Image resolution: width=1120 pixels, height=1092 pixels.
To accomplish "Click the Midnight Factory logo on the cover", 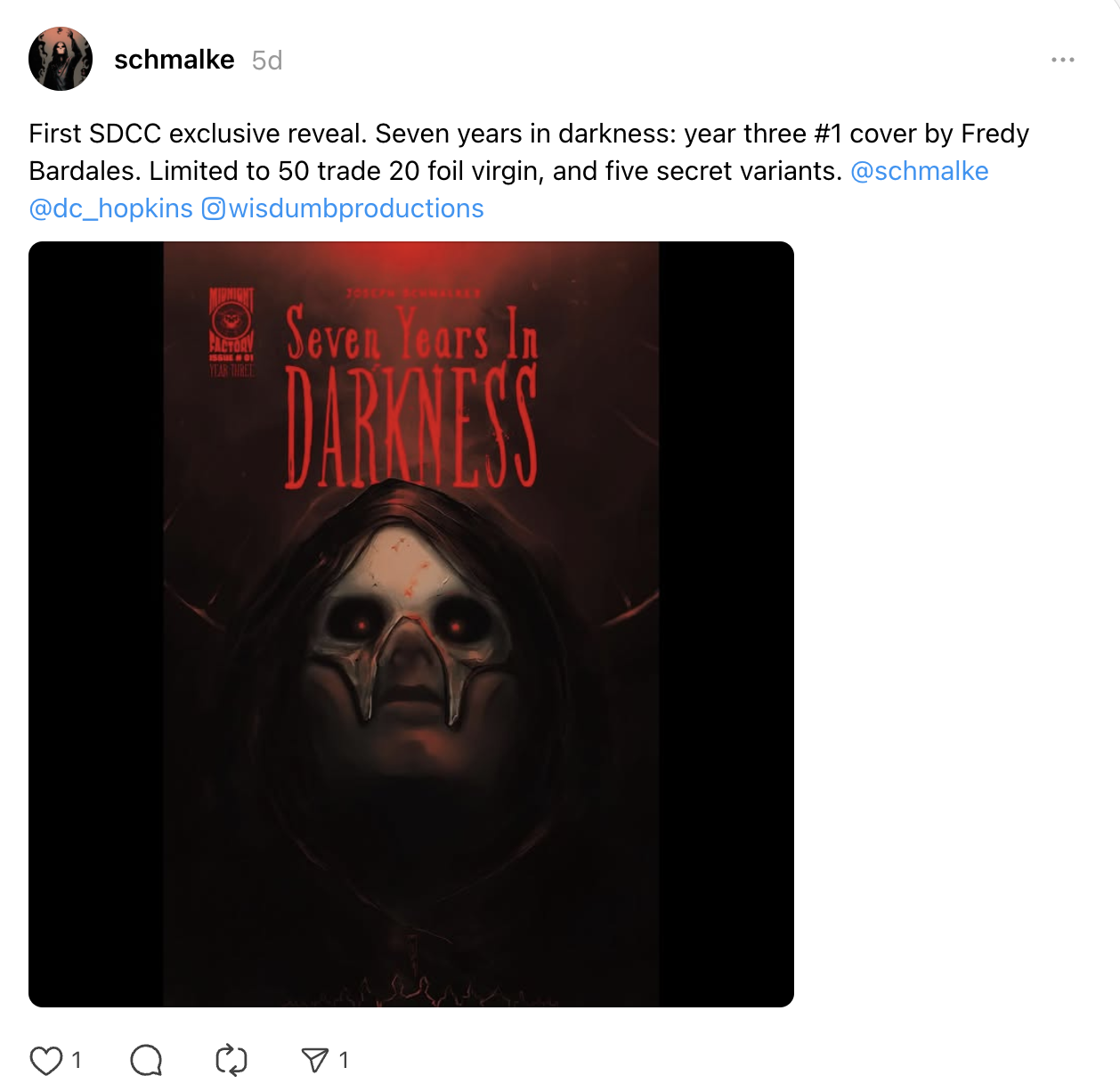I will click(x=231, y=332).
